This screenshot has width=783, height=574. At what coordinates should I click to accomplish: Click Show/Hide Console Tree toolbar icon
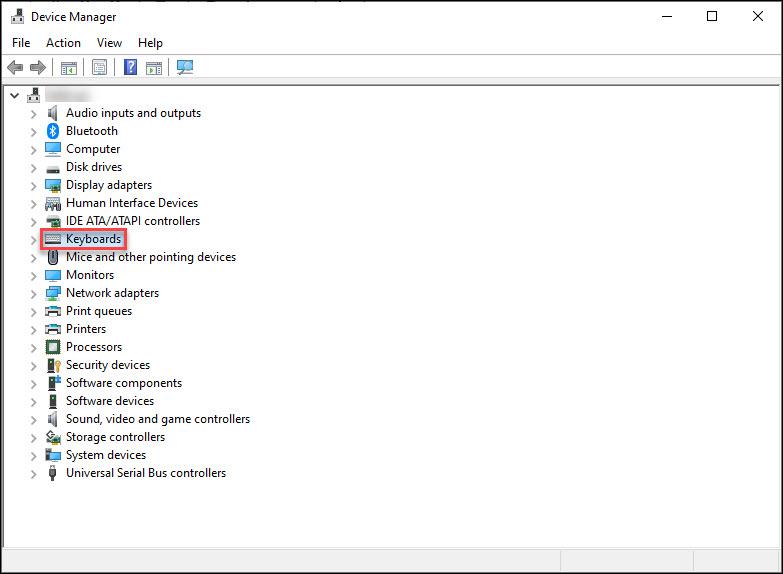[69, 67]
